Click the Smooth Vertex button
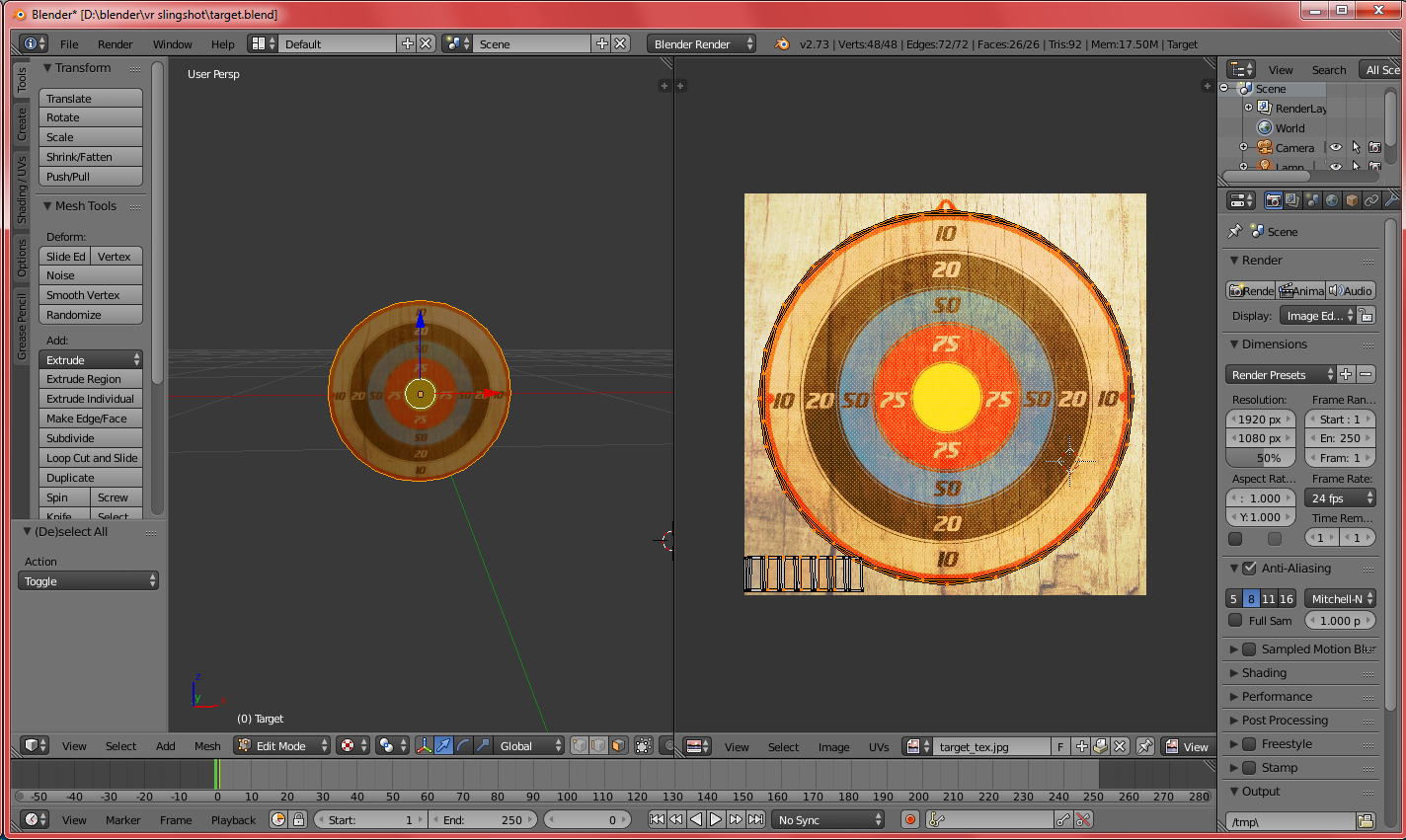Image resolution: width=1406 pixels, height=840 pixels. 91,294
